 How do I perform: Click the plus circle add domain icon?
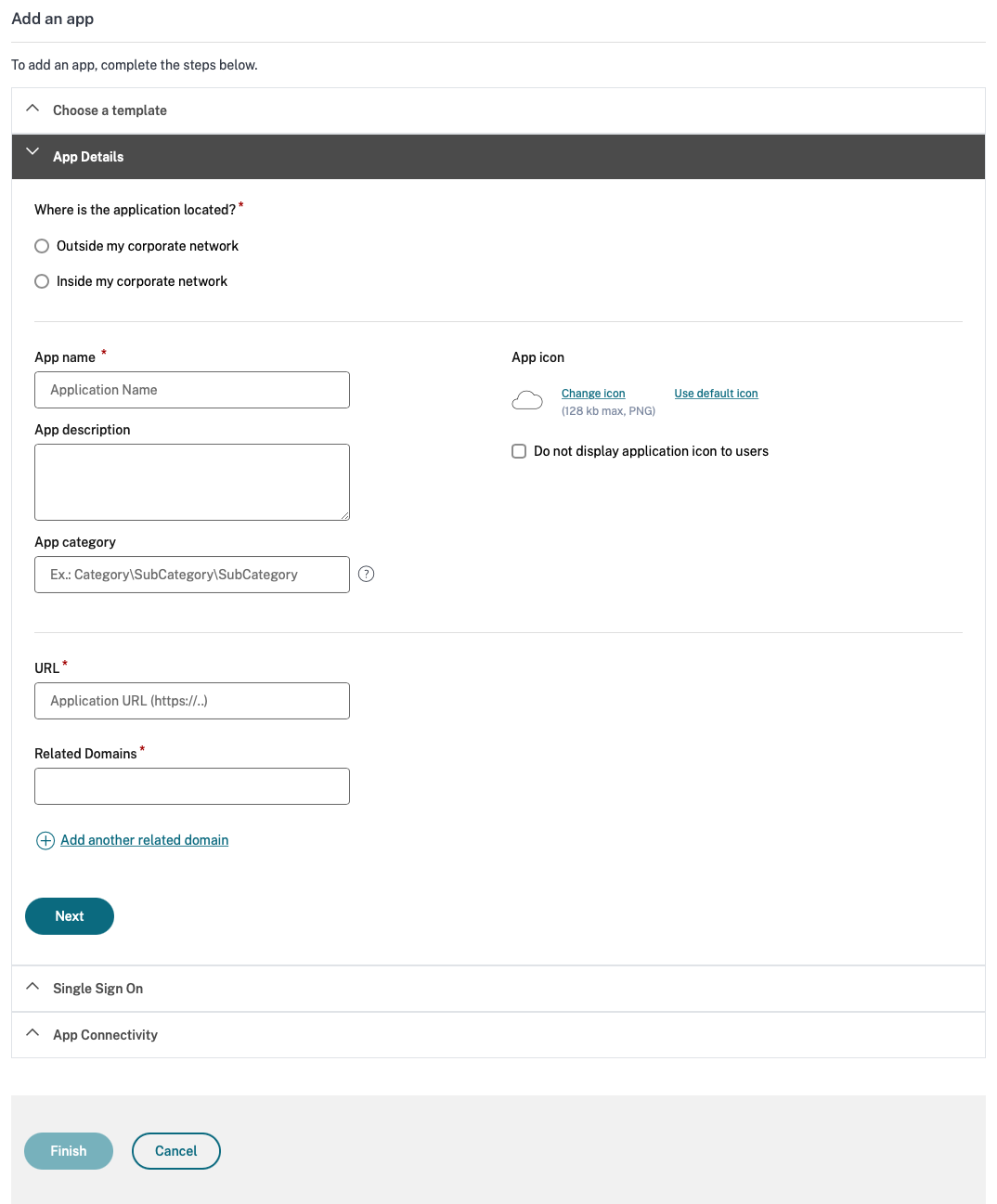[x=45, y=841]
